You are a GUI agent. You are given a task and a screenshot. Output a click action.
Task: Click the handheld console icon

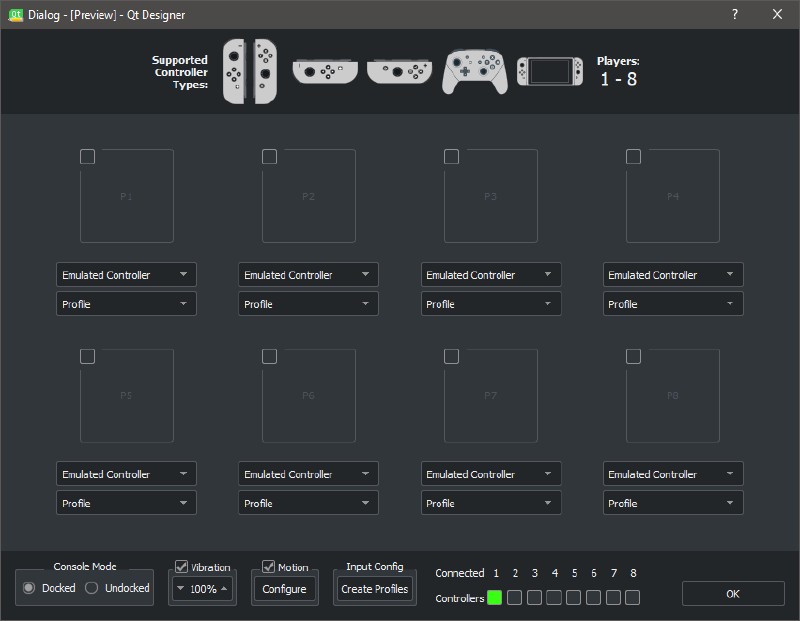click(x=549, y=72)
